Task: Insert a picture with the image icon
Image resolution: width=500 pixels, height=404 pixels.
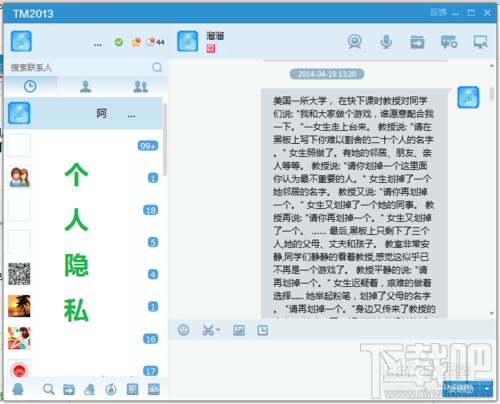Action: 239,330
